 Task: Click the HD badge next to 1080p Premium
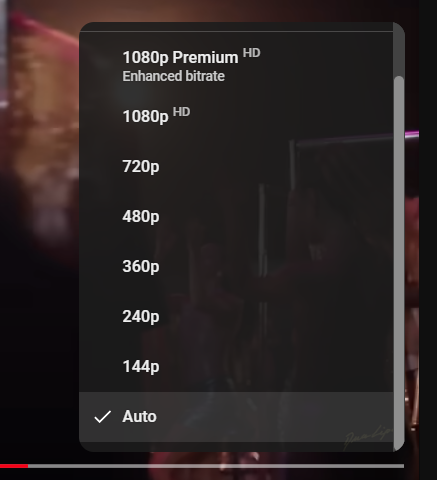tap(251, 53)
